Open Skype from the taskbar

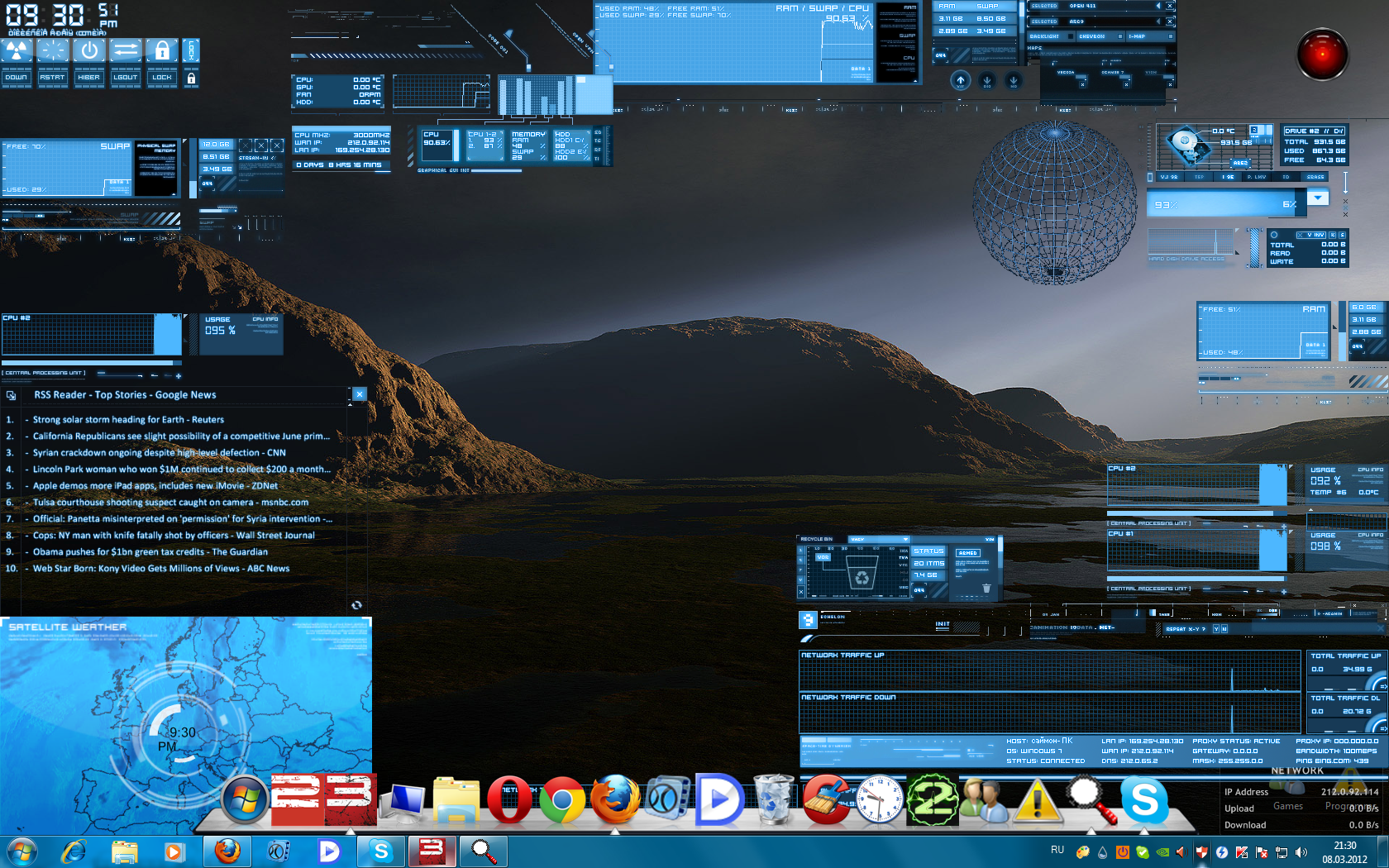(380, 851)
